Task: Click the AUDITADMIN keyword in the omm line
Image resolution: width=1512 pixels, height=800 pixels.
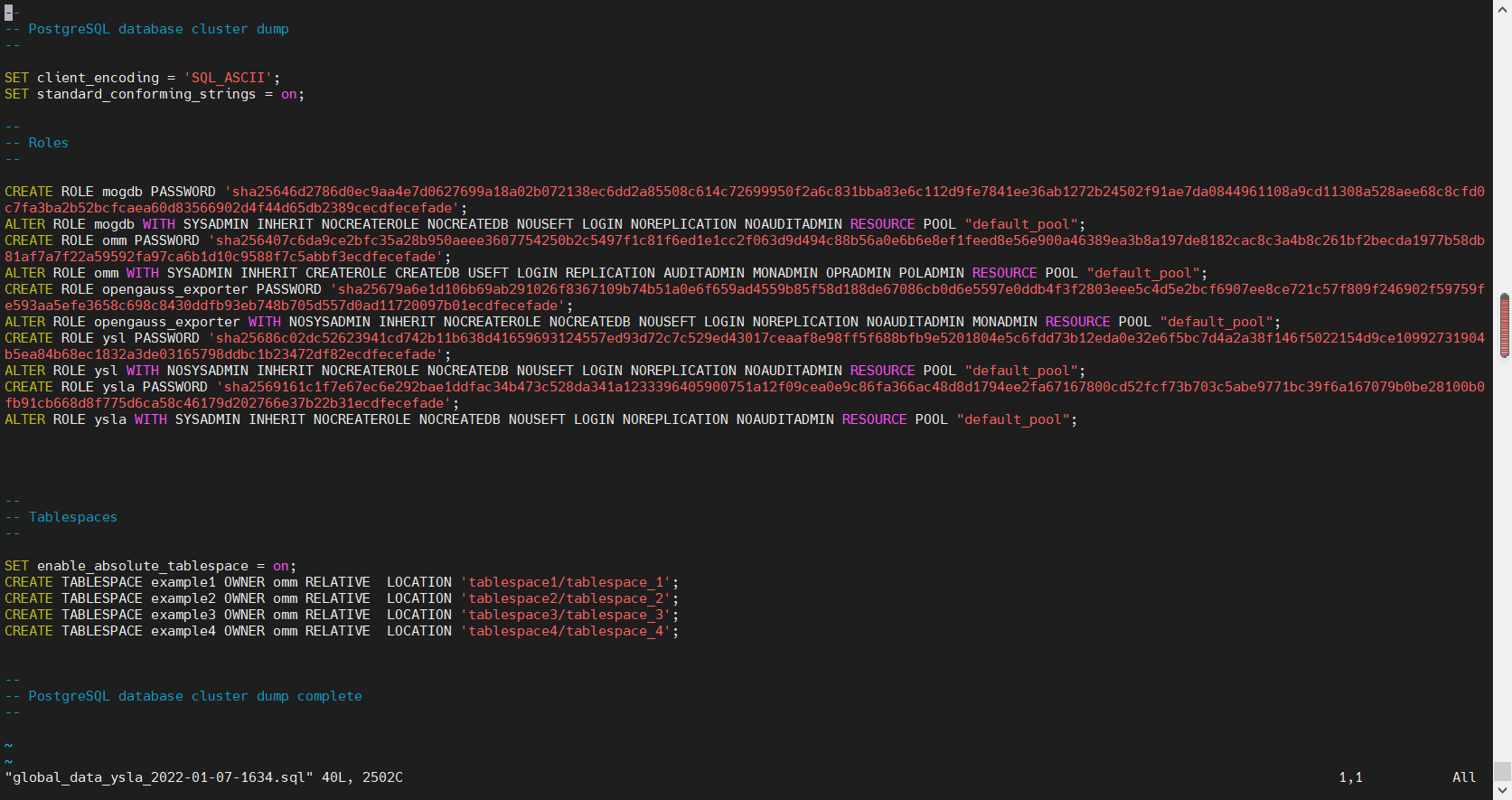Action: tap(704, 273)
